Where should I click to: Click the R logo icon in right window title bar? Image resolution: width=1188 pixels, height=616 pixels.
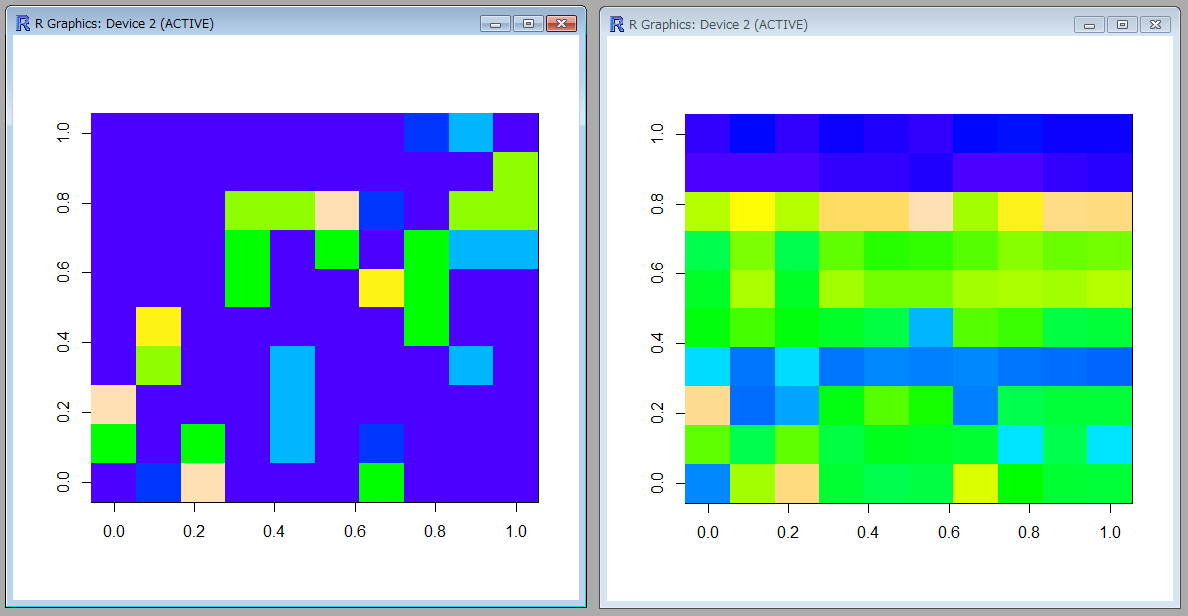tap(617, 24)
